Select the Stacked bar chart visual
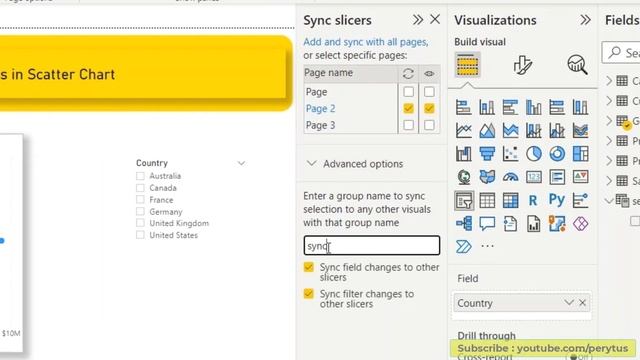Viewport: 640px width, 360px height. [464, 107]
